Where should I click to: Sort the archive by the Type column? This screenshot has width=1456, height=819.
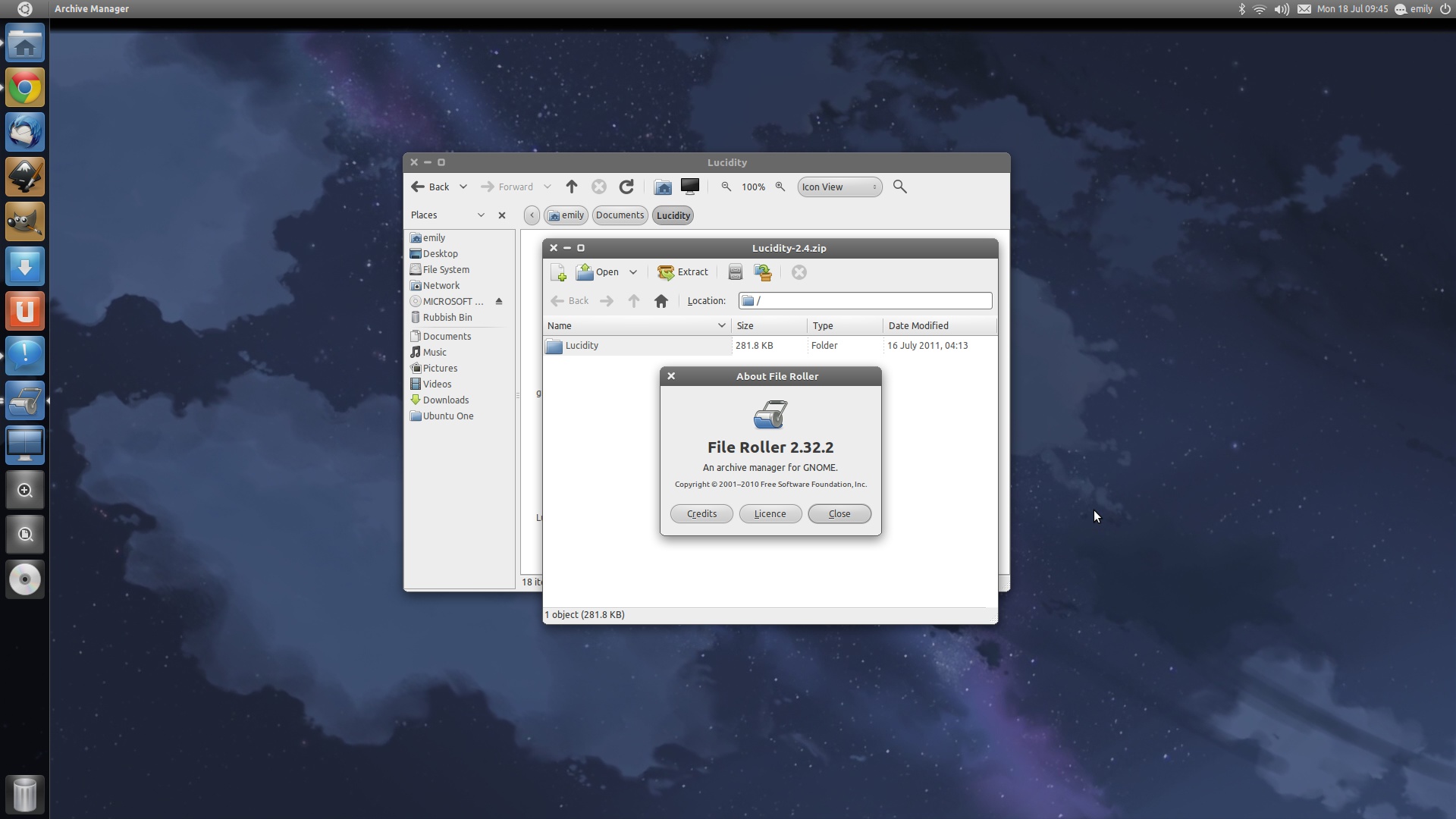tap(845, 325)
